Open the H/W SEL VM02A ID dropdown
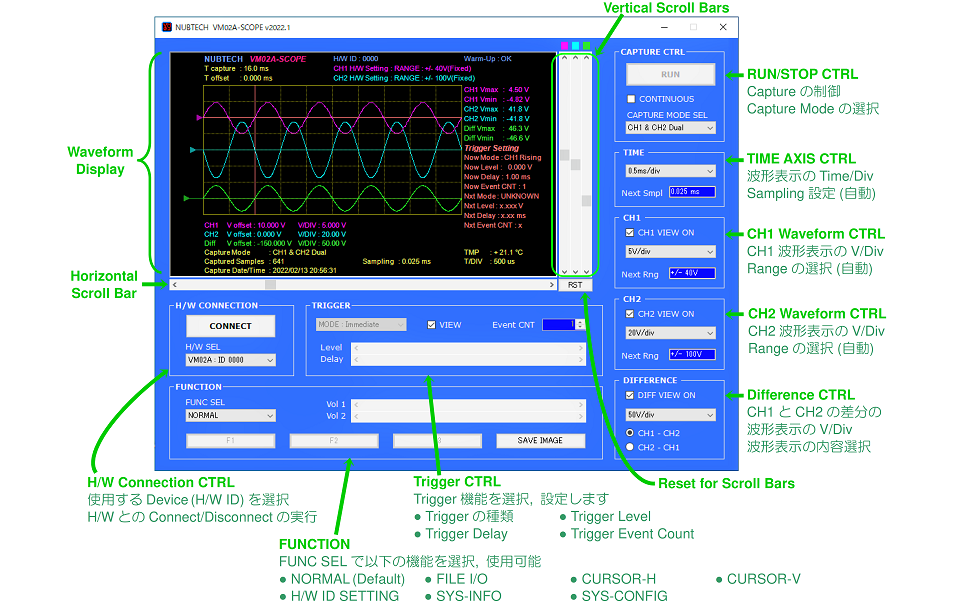 click(230, 360)
